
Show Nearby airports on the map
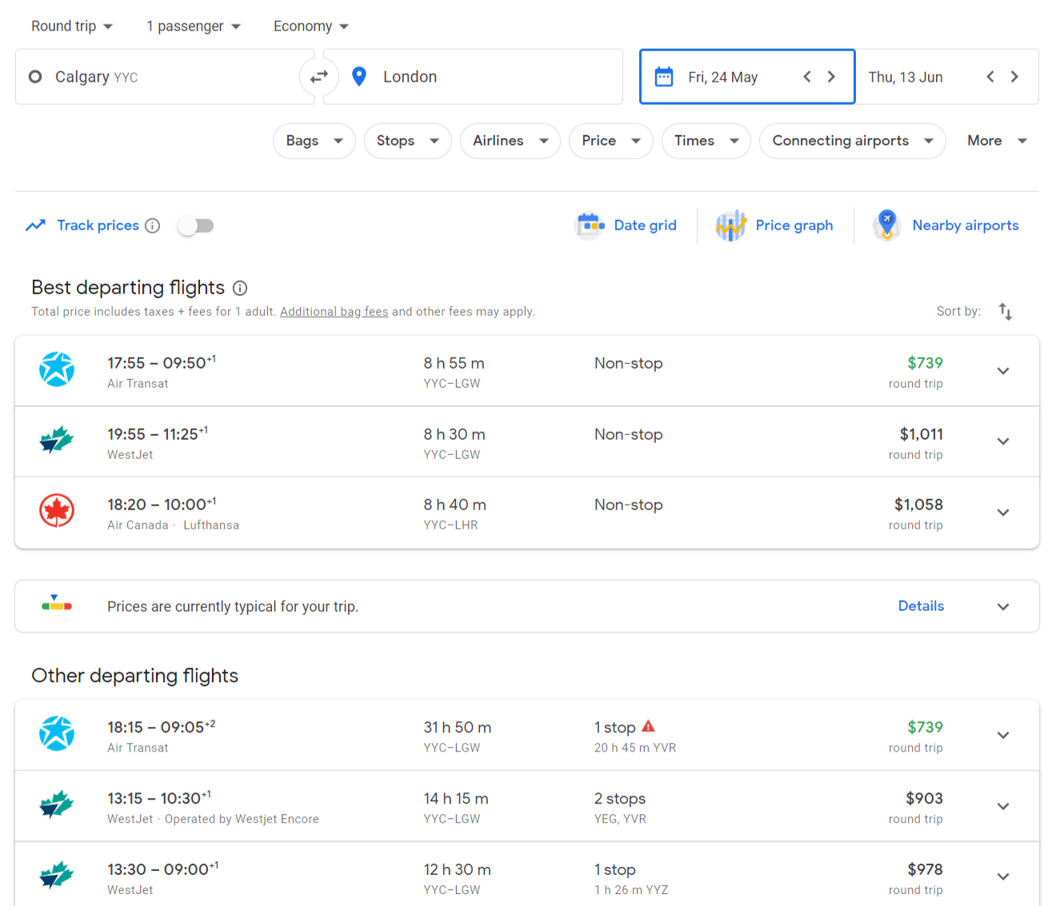coord(946,225)
